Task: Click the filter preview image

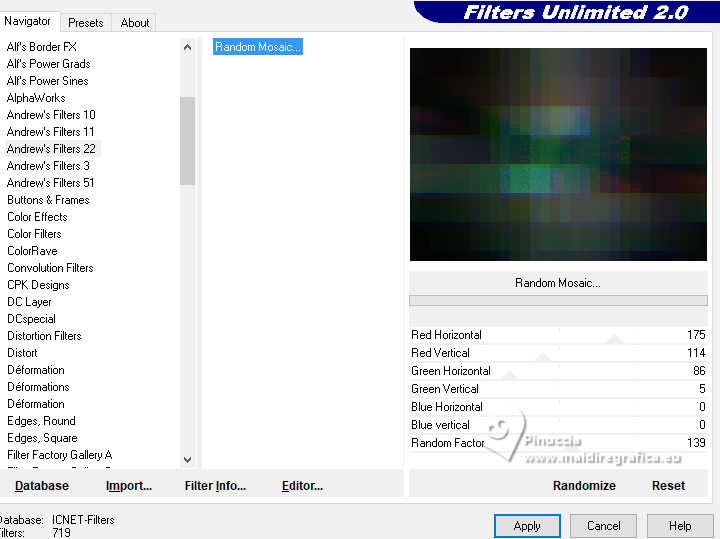Action: click(x=558, y=154)
